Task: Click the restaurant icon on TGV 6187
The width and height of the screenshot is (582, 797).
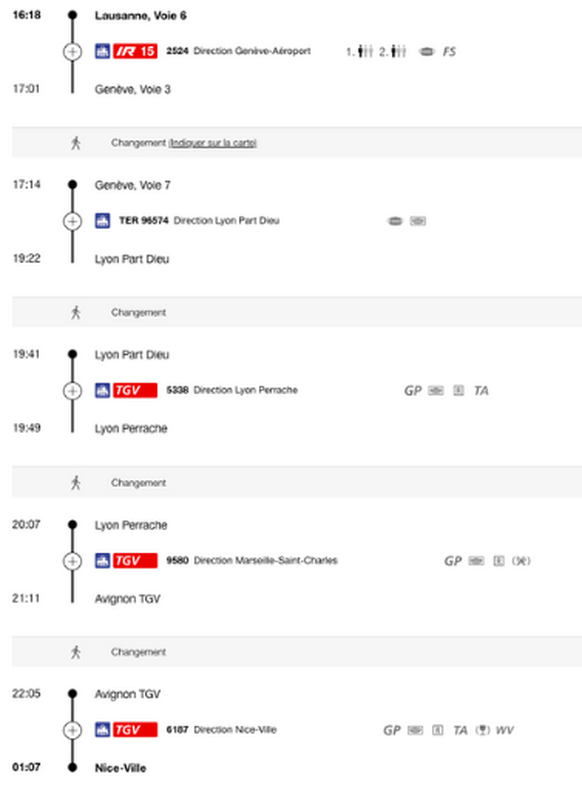Action: 483,730
